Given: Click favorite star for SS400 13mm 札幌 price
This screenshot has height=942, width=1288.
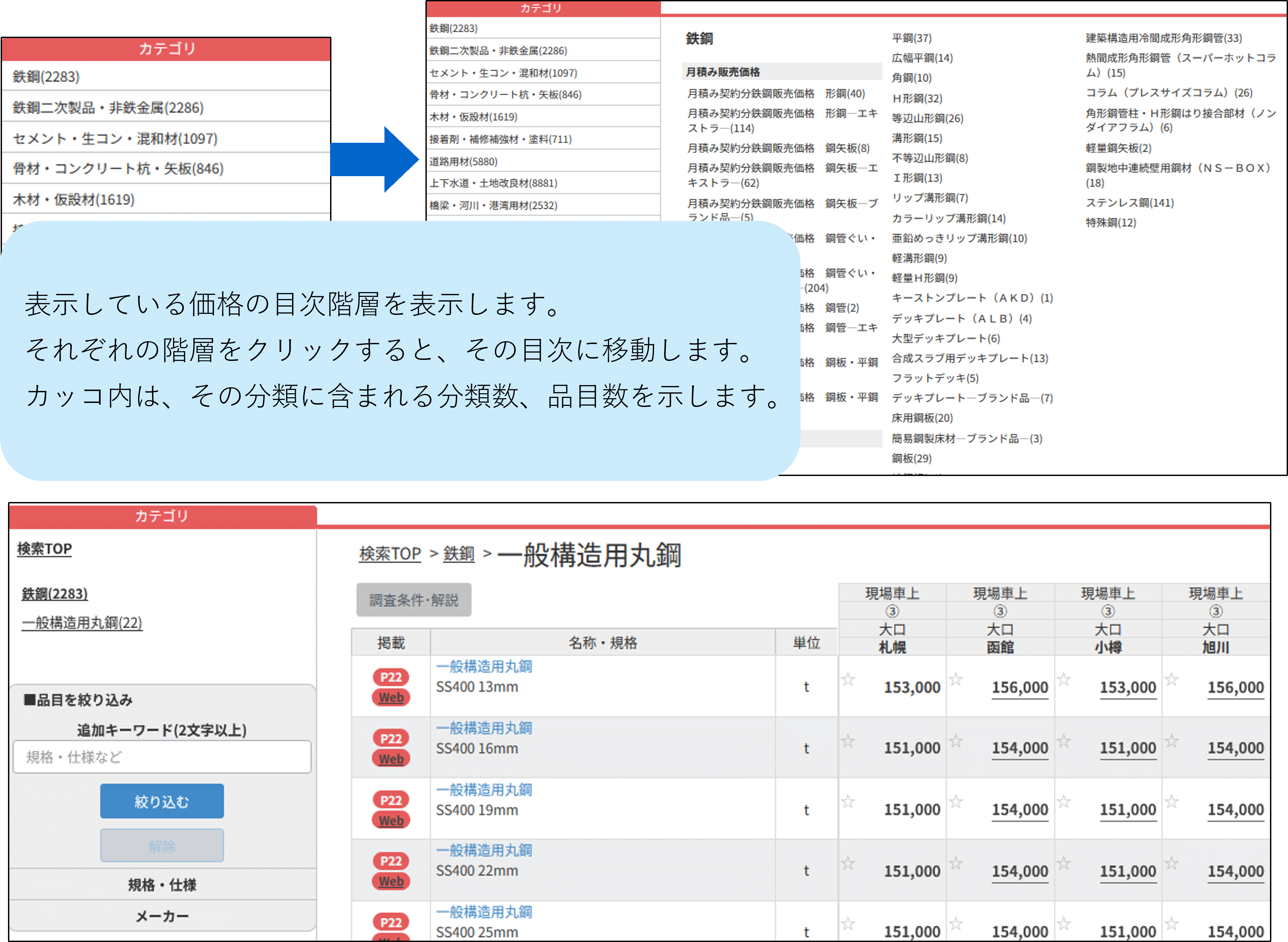Looking at the screenshot, I should click(x=848, y=679).
